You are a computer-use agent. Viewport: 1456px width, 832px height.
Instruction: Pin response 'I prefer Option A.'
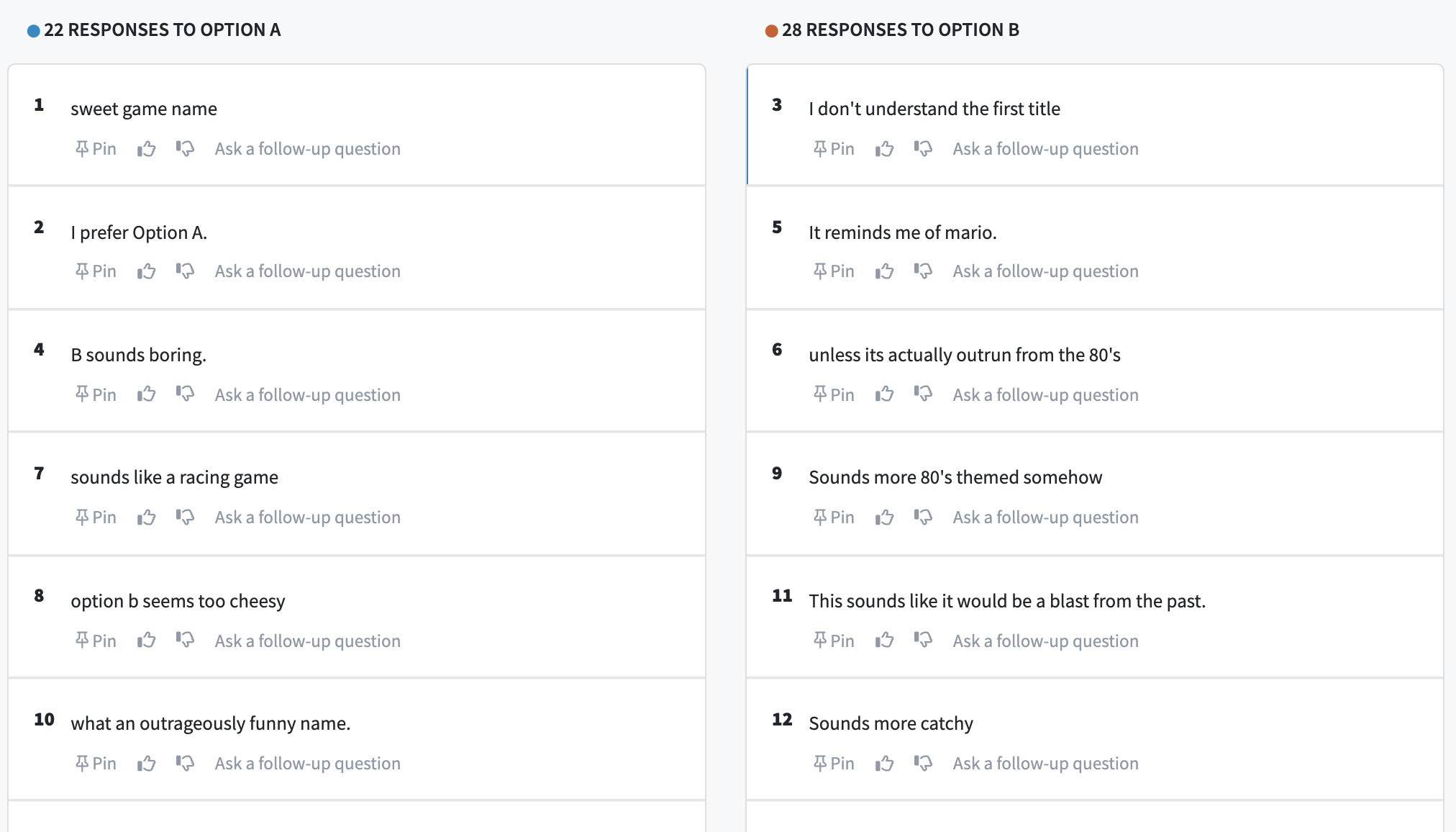(96, 271)
